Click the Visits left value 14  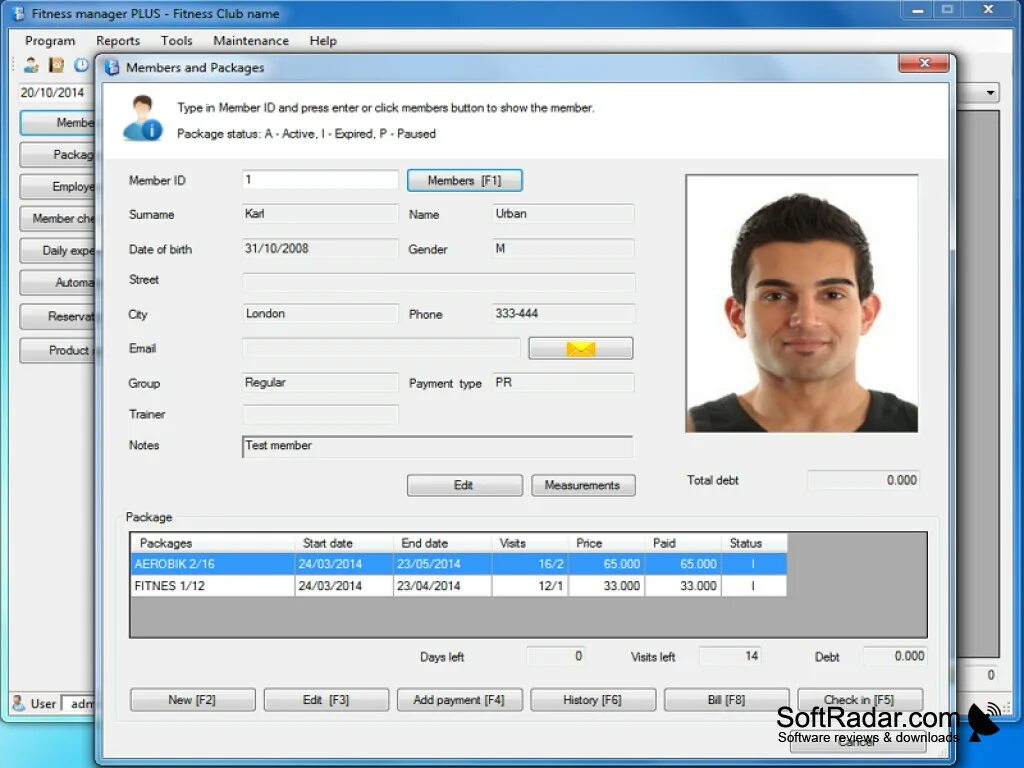[730, 656]
